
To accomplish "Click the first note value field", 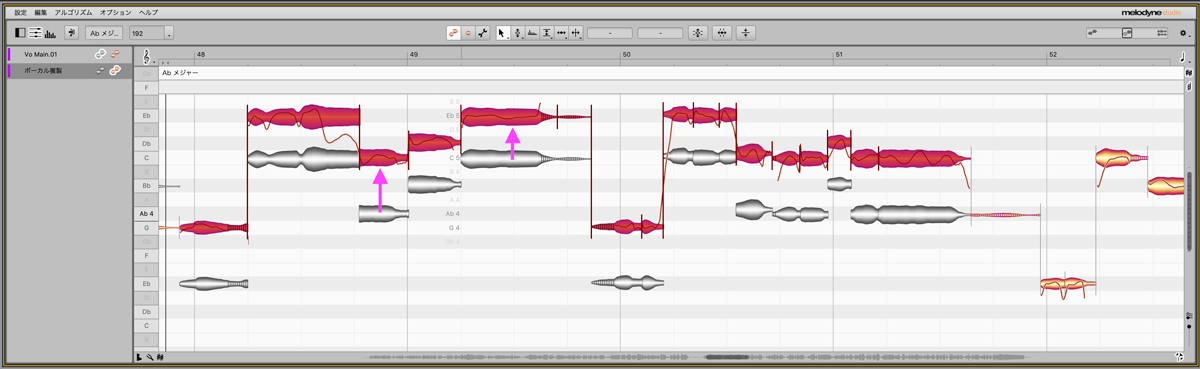I will (x=610, y=33).
